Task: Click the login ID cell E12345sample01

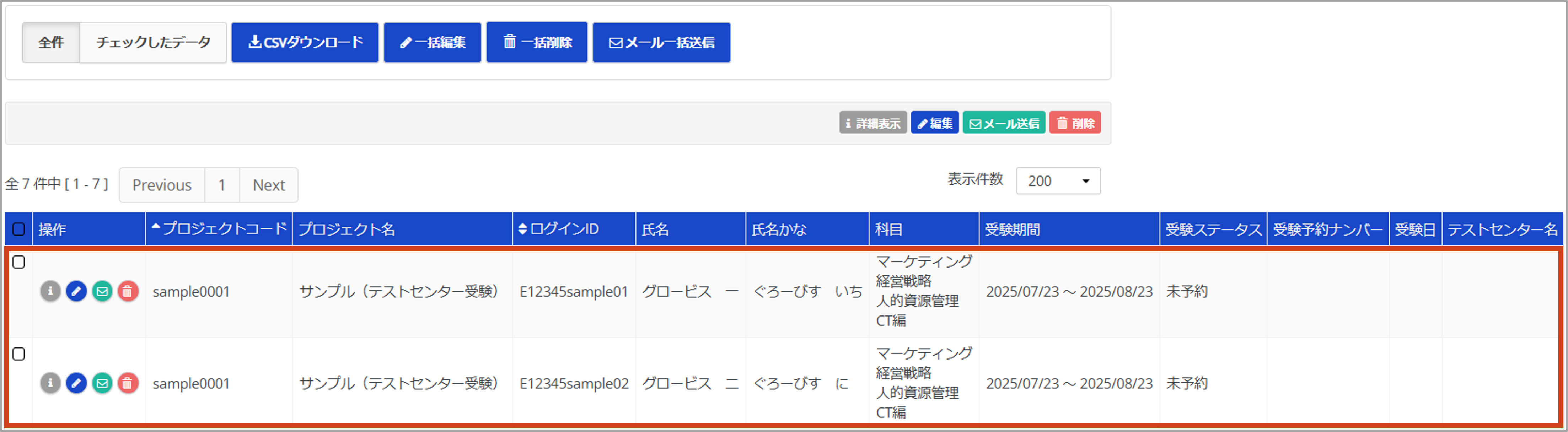Action: pyautogui.click(x=573, y=292)
